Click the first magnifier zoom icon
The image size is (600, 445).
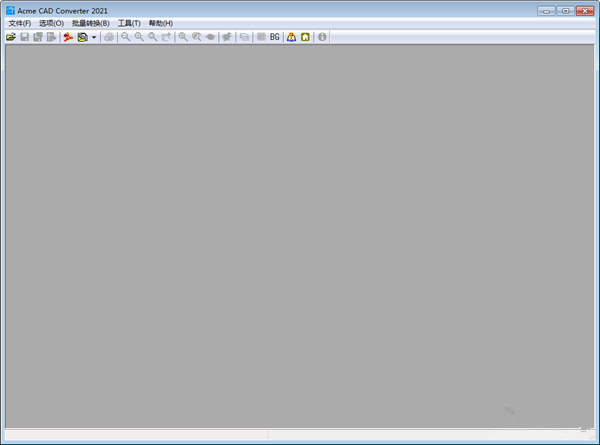click(x=126, y=37)
